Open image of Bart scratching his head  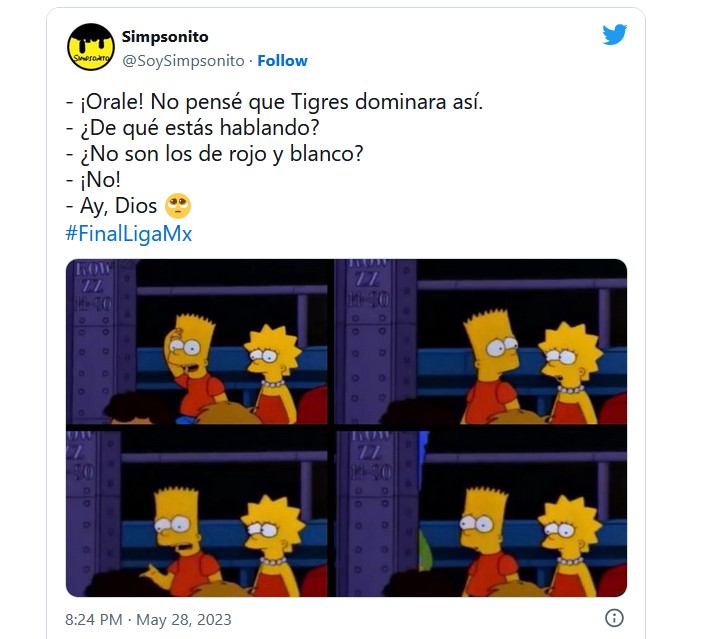(x=197, y=342)
